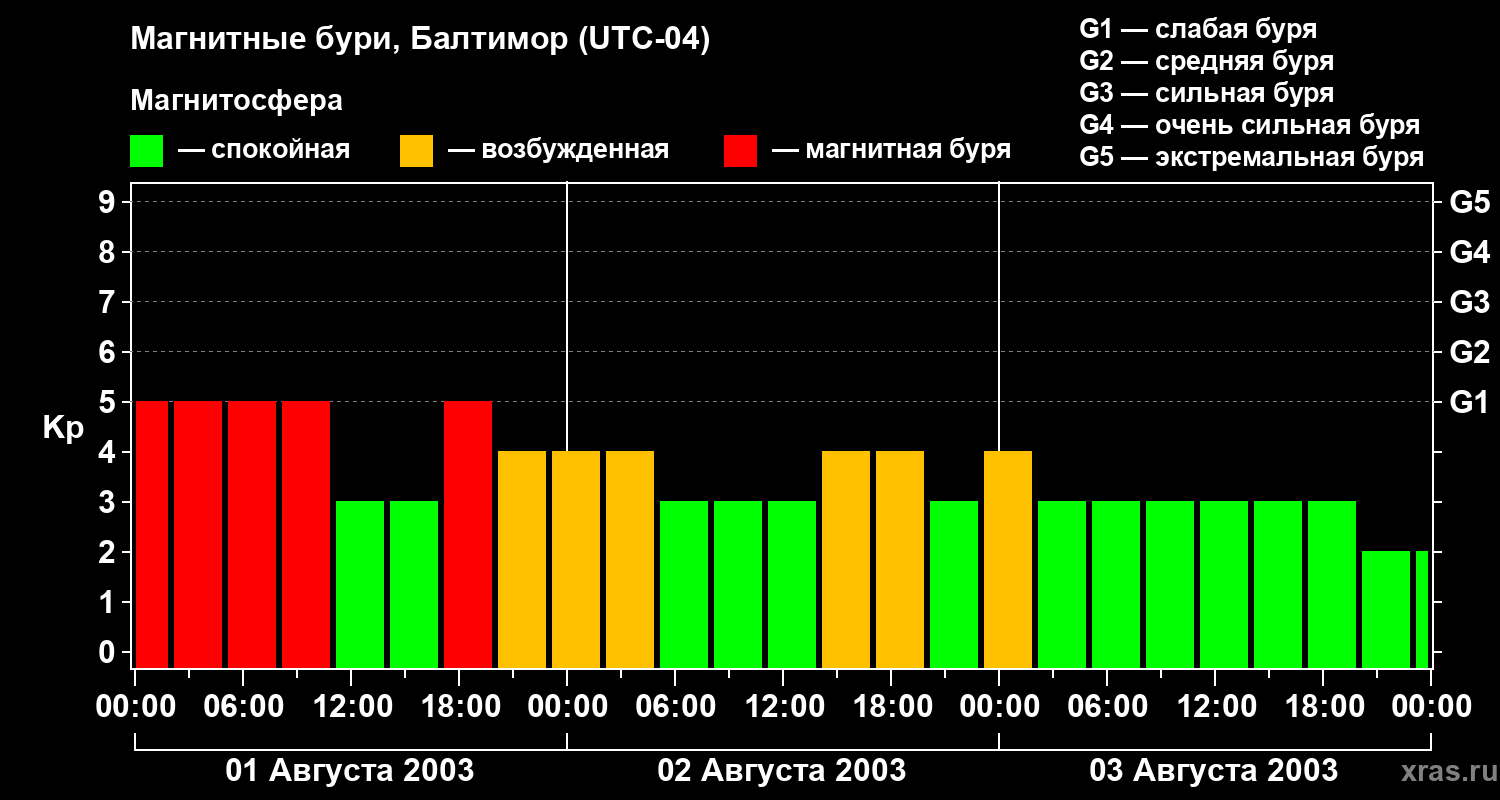Click the G5 label on right axis
The image size is (1500, 800).
click(1469, 202)
